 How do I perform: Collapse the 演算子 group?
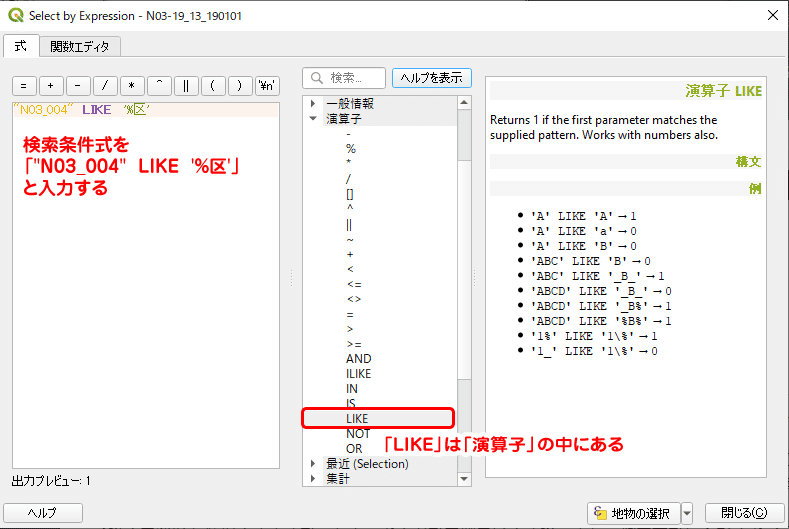[x=313, y=119]
